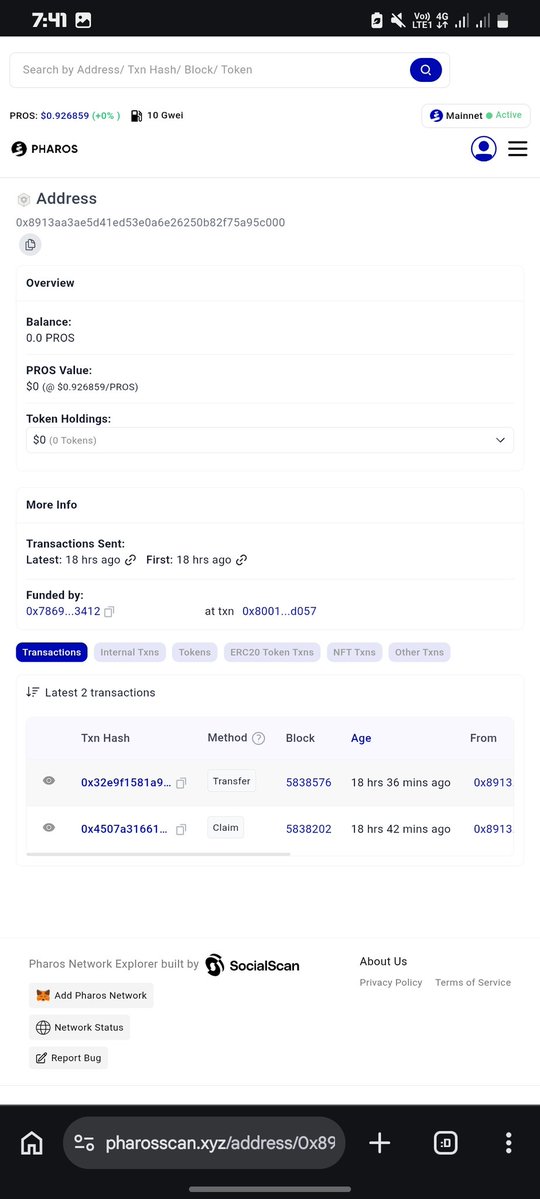540x1199 pixels.
Task: Toggle the eye preview for the Transfer transaction
Action: point(49,781)
